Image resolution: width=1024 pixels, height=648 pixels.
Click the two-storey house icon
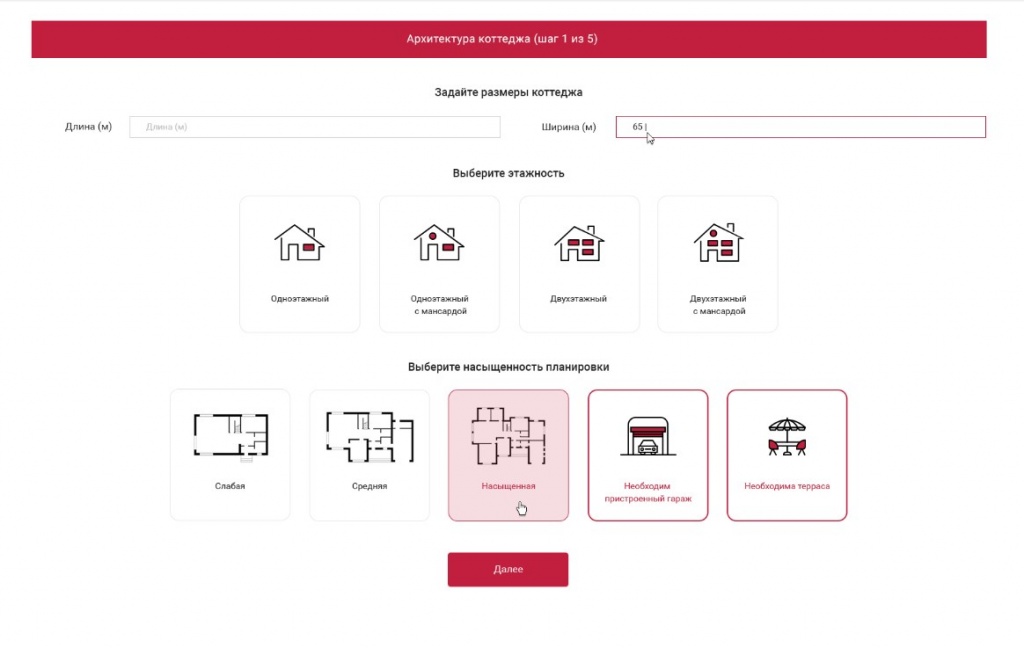pyautogui.click(x=579, y=244)
